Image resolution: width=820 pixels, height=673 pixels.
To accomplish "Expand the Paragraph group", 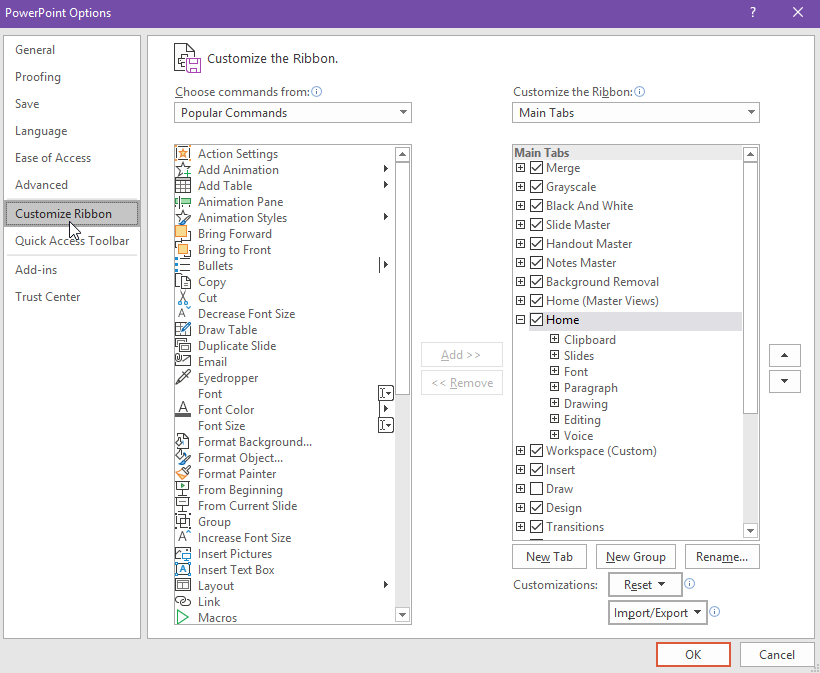I will pyautogui.click(x=554, y=387).
